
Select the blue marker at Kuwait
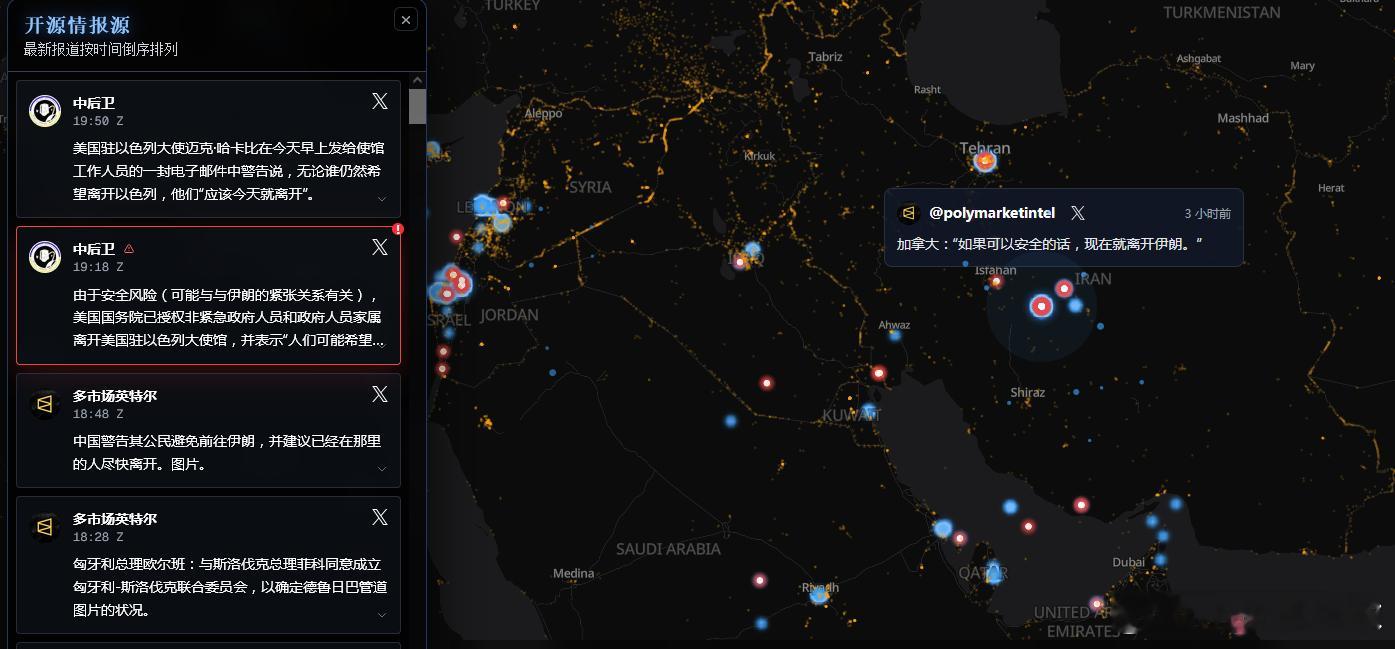tap(870, 410)
